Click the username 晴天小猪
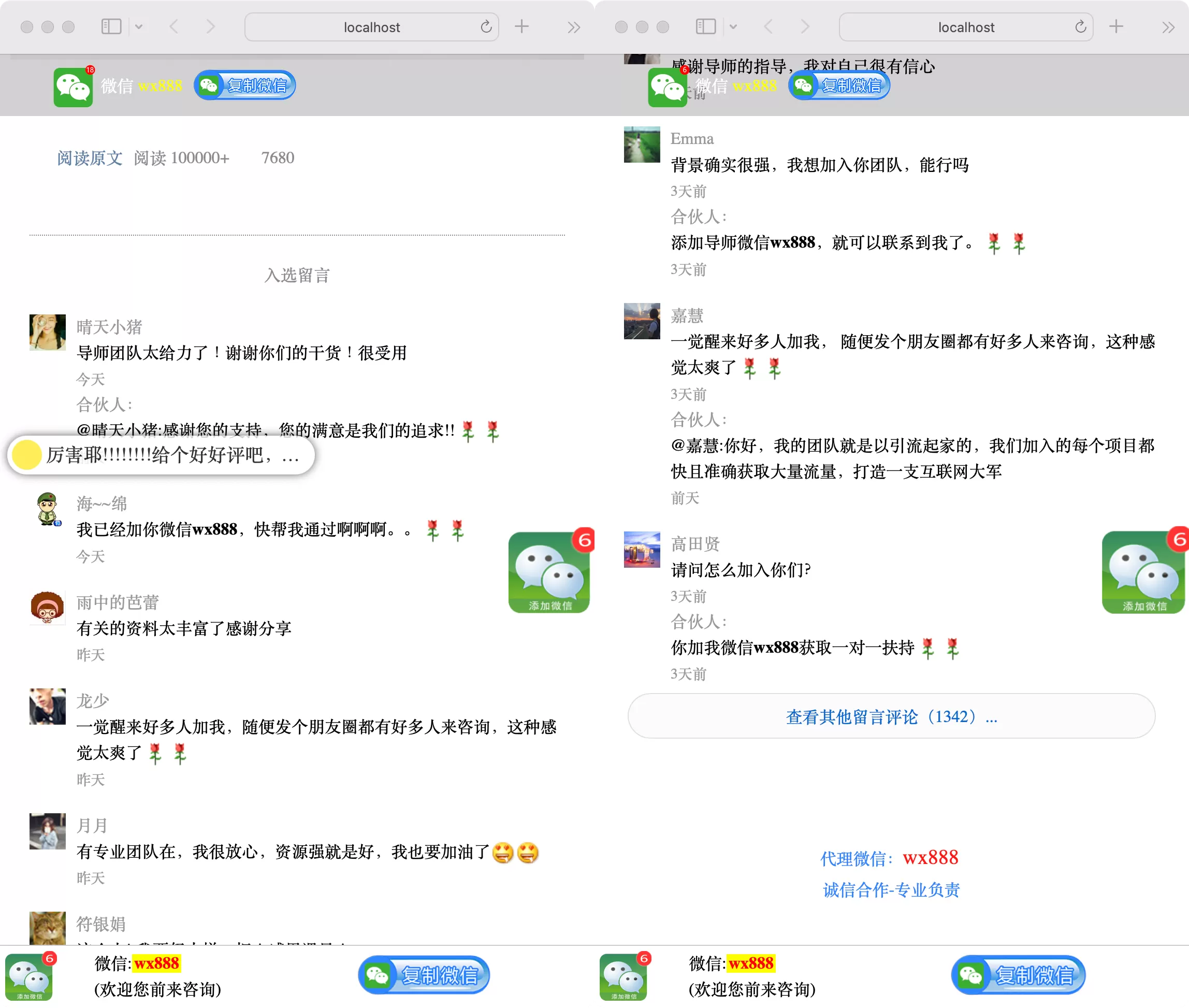The width and height of the screenshot is (1189, 1008). 109,327
